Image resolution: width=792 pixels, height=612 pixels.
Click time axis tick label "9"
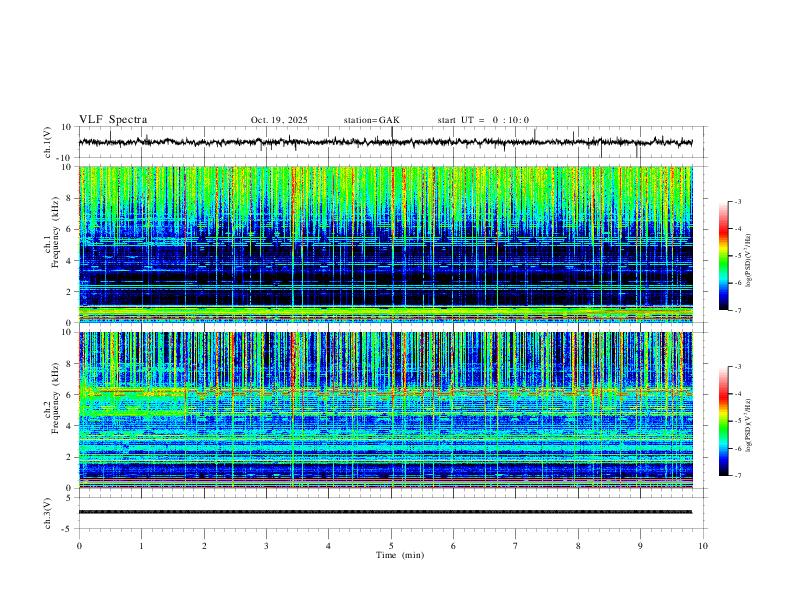tap(640, 546)
